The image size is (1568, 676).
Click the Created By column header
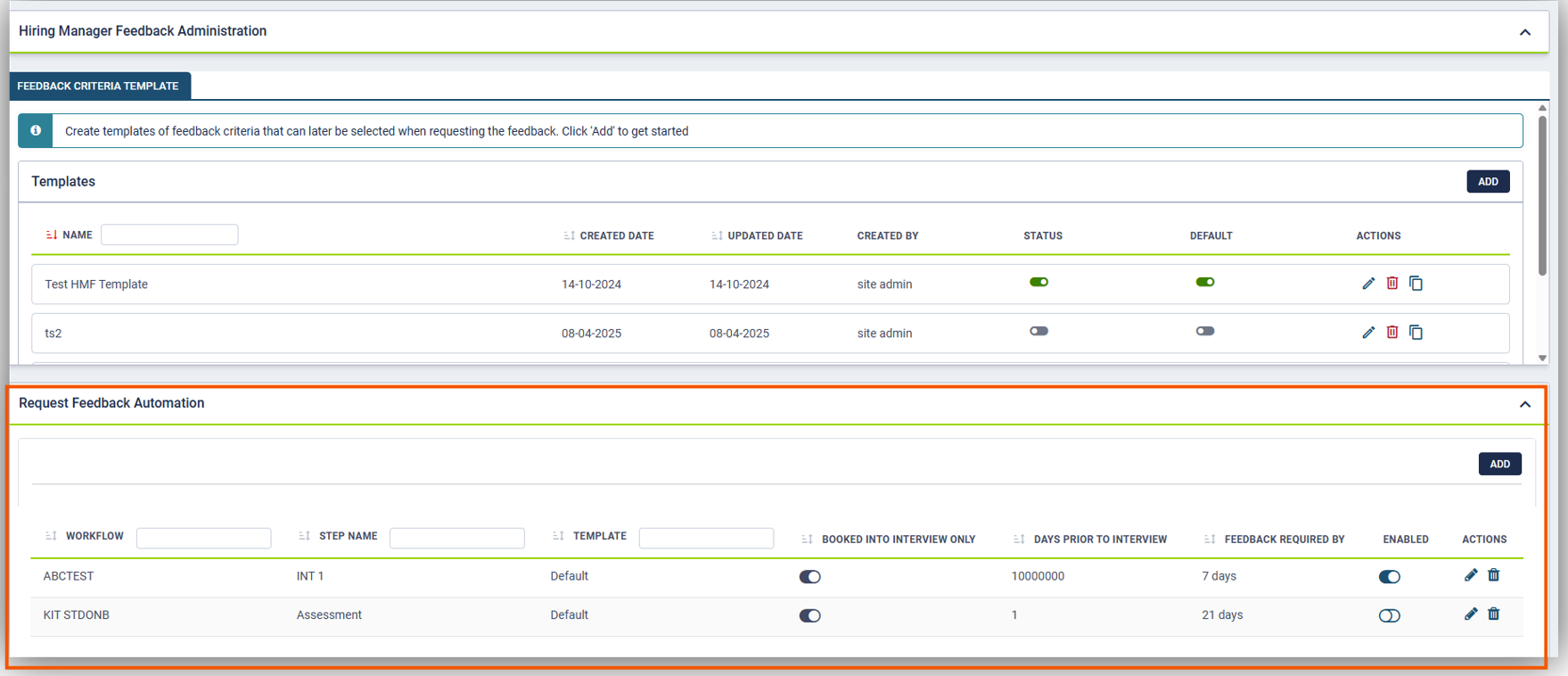coord(888,236)
